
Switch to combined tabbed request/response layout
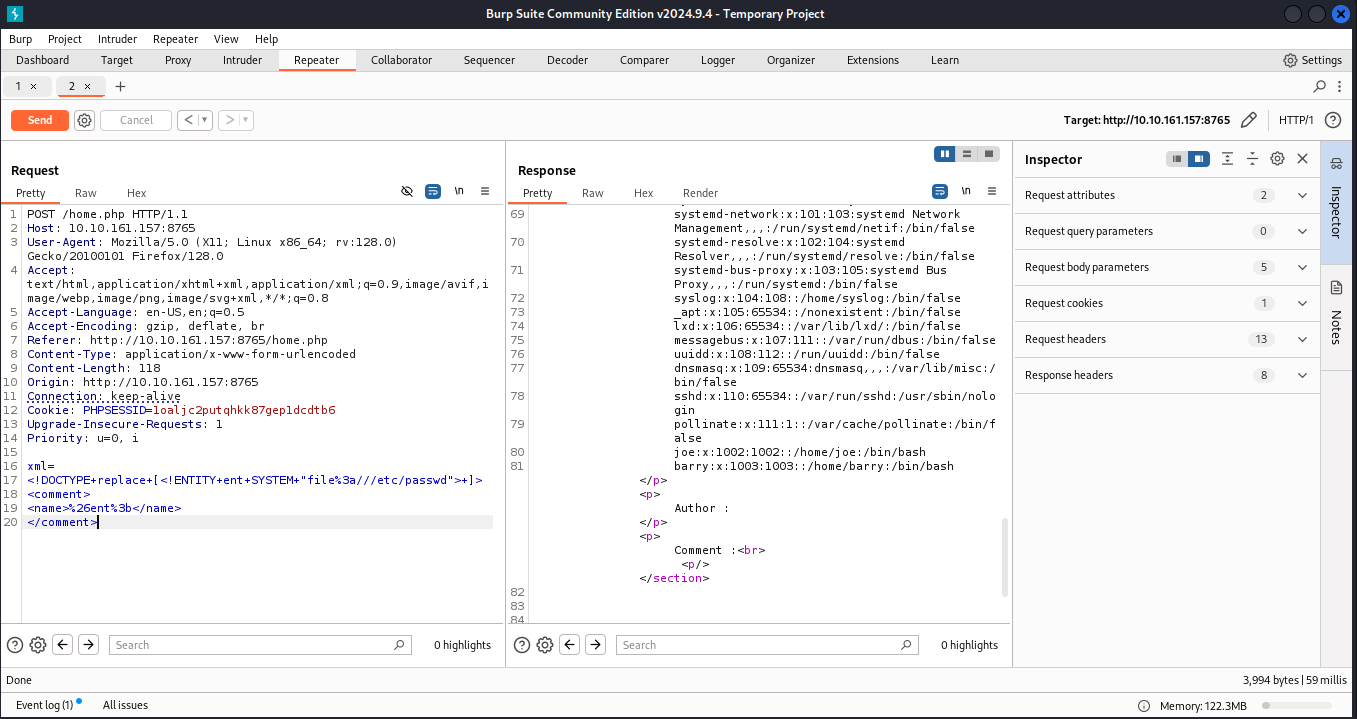pos(989,154)
